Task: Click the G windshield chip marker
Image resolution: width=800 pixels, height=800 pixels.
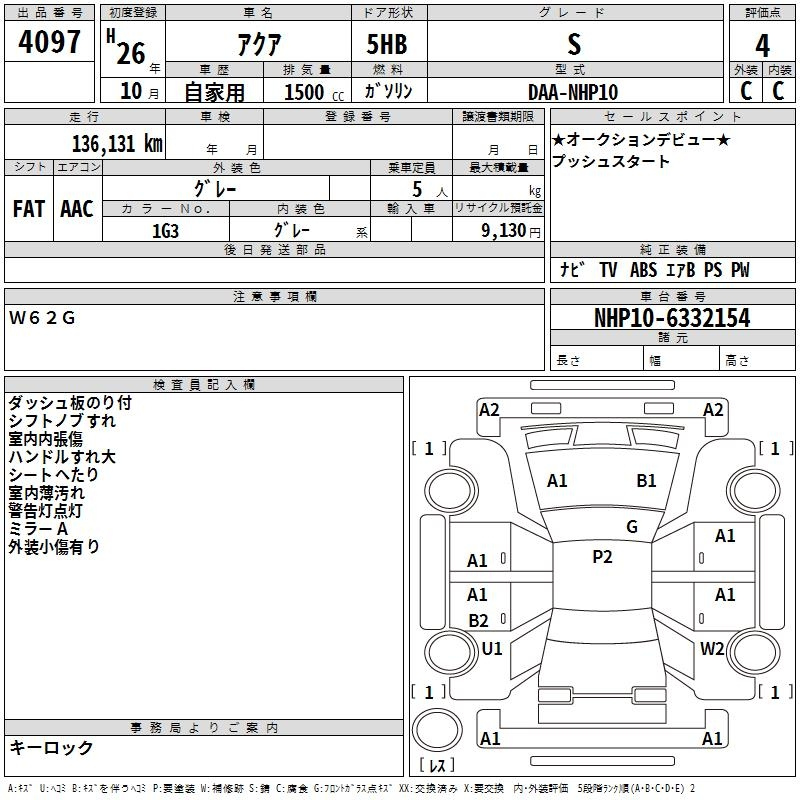Action: (632, 527)
